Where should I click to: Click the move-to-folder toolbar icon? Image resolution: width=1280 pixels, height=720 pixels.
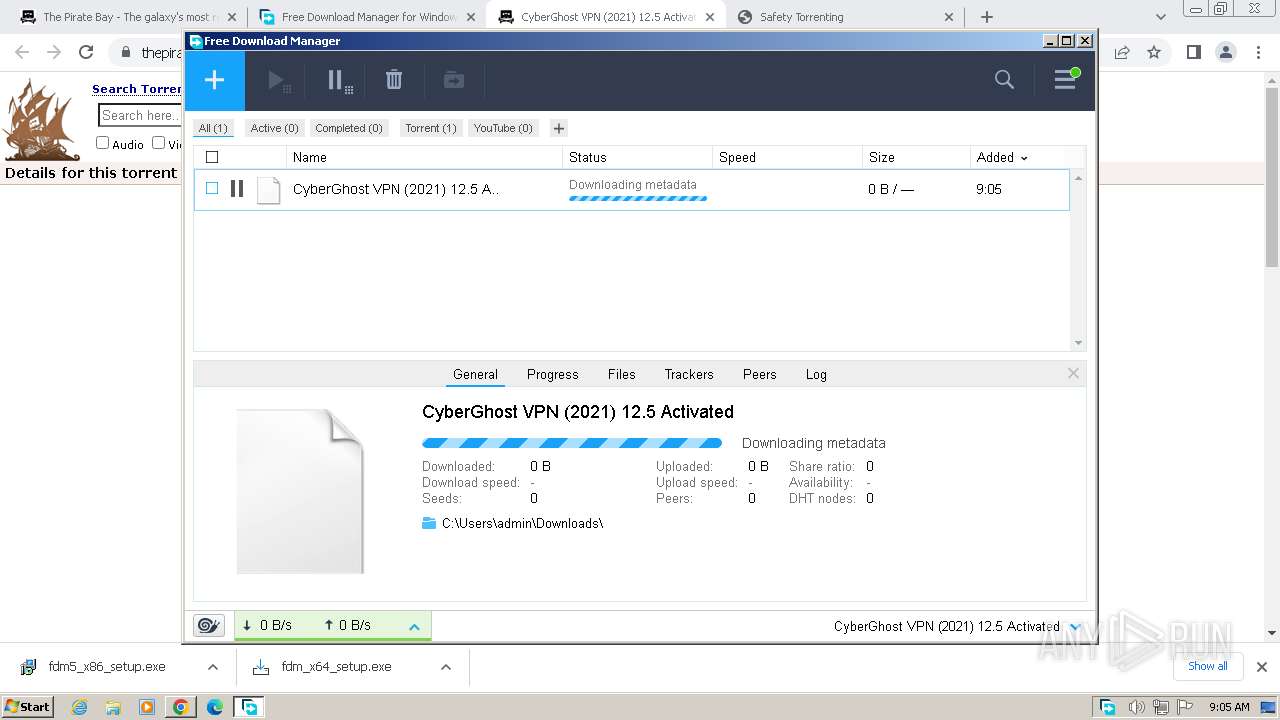point(454,80)
